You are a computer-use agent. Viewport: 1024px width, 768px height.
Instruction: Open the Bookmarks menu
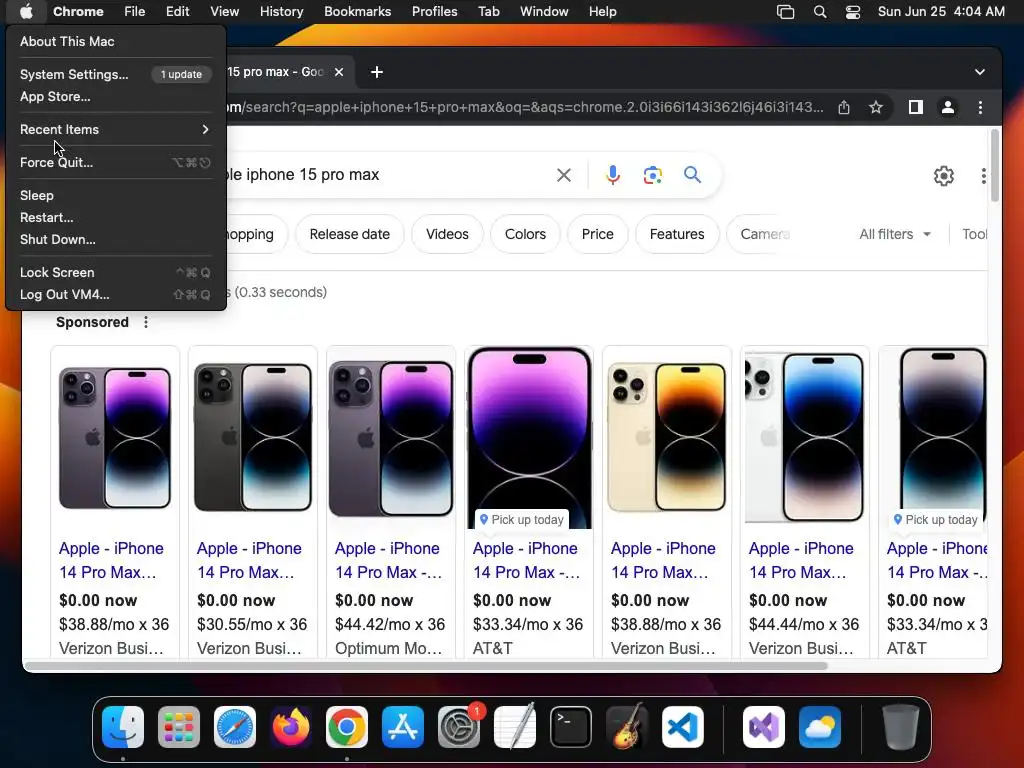357,11
